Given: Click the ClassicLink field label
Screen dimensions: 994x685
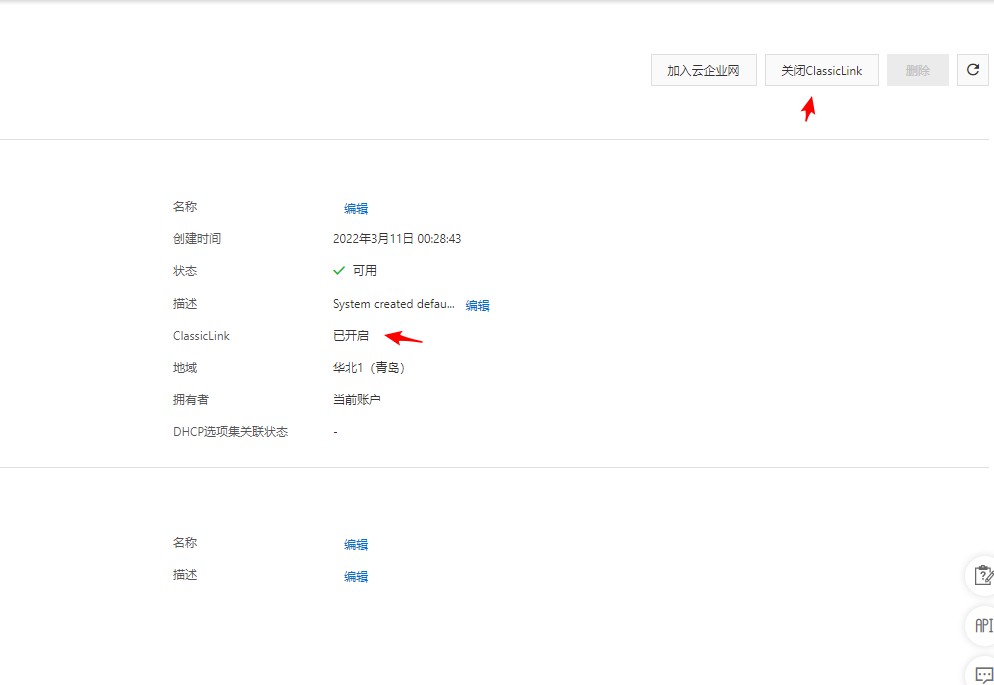Looking at the screenshot, I should 201,336.
